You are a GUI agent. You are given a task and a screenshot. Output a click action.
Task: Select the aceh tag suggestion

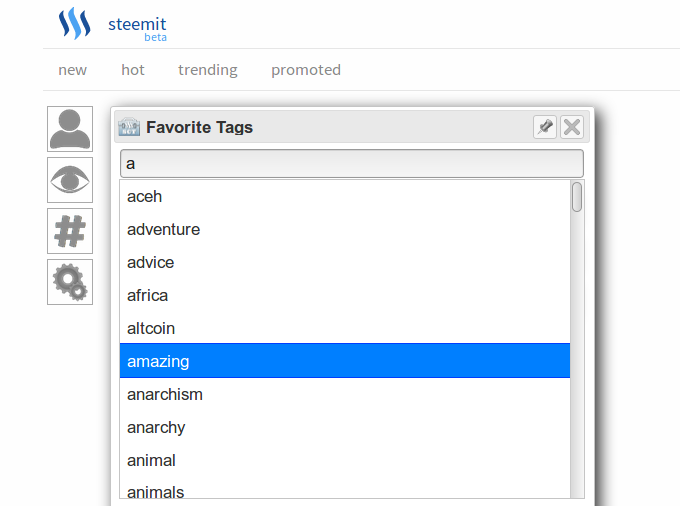tap(345, 196)
